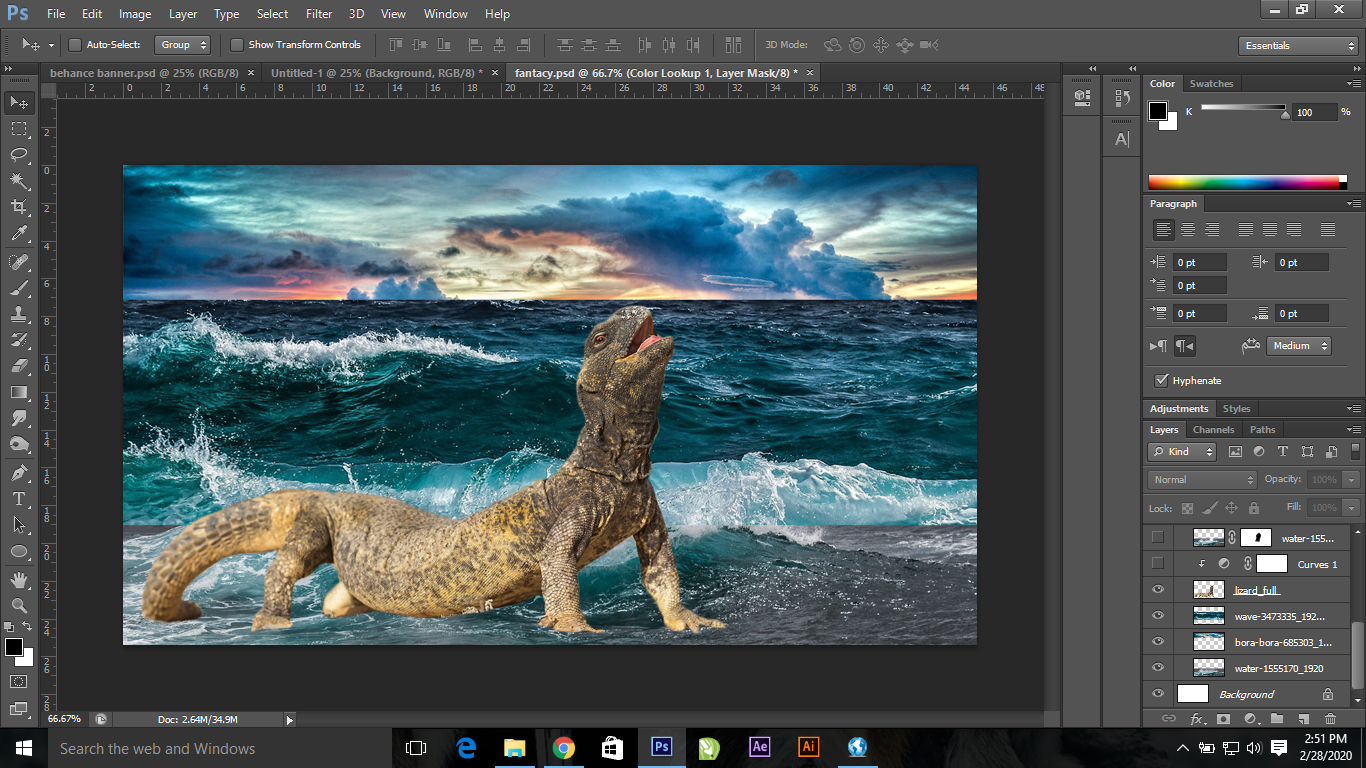Pick the Crop tool

[19, 207]
